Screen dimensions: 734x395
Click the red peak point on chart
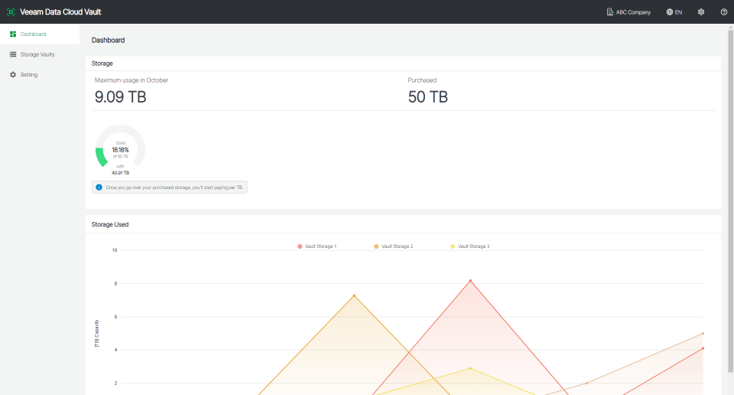pos(470,281)
